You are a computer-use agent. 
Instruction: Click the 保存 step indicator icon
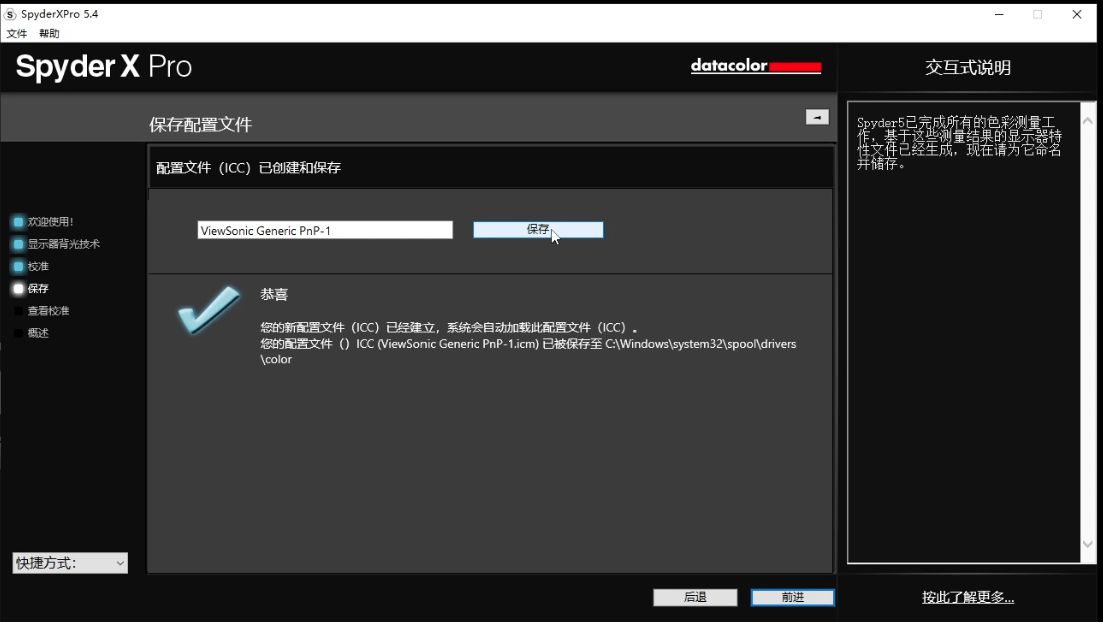18,289
